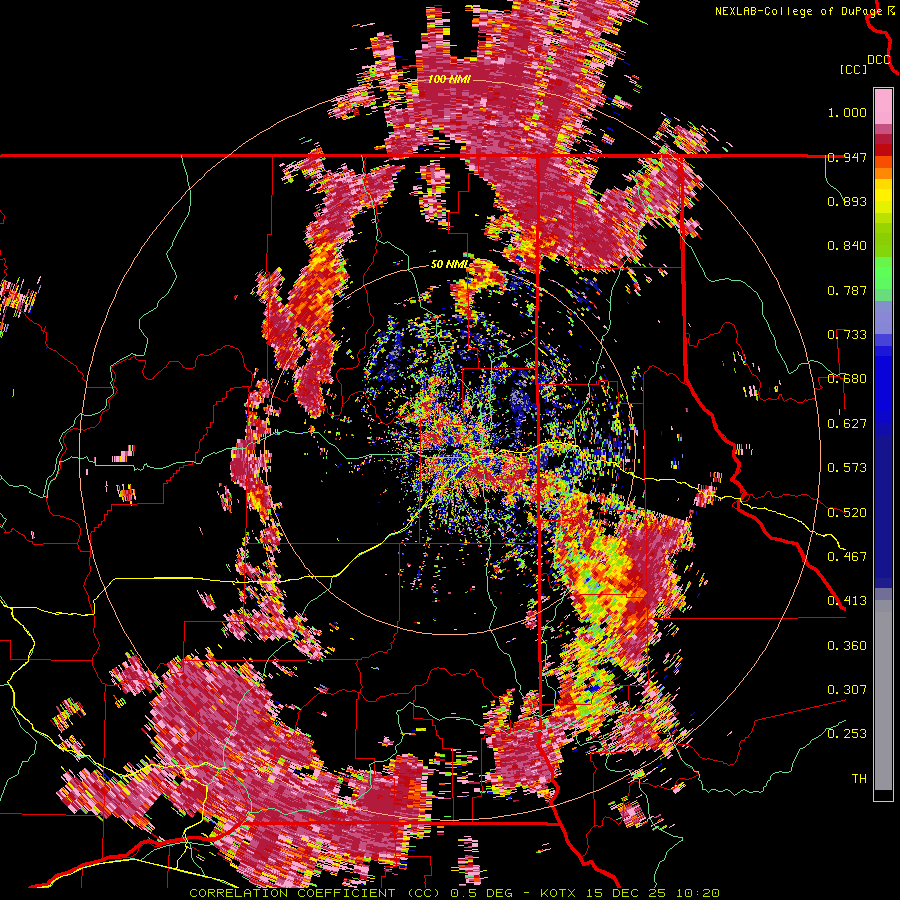Screen dimensions: 900x900
Task: Click the light pink top segment of the color bar
Action: 883,106
